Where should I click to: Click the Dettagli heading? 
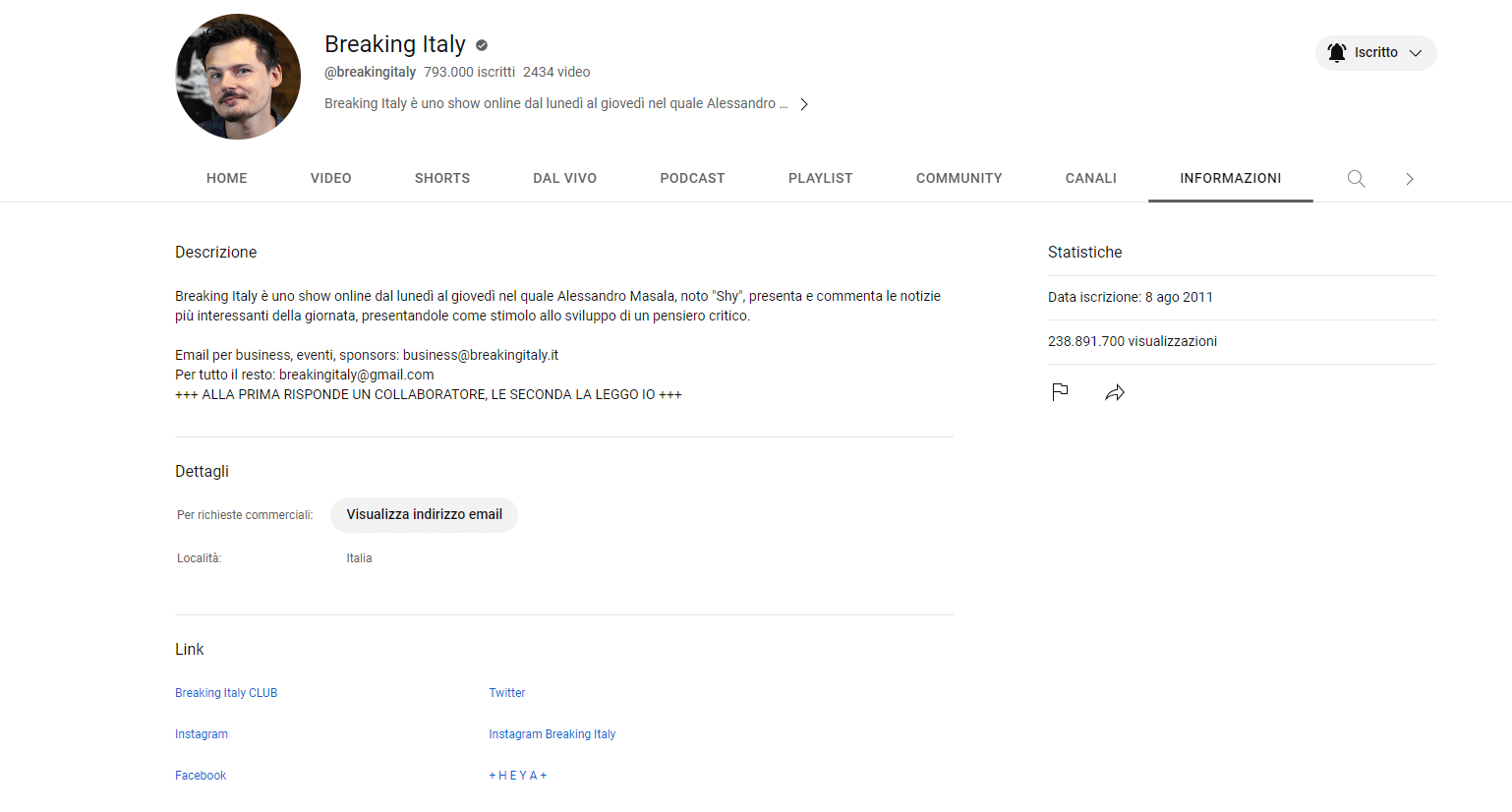click(202, 472)
